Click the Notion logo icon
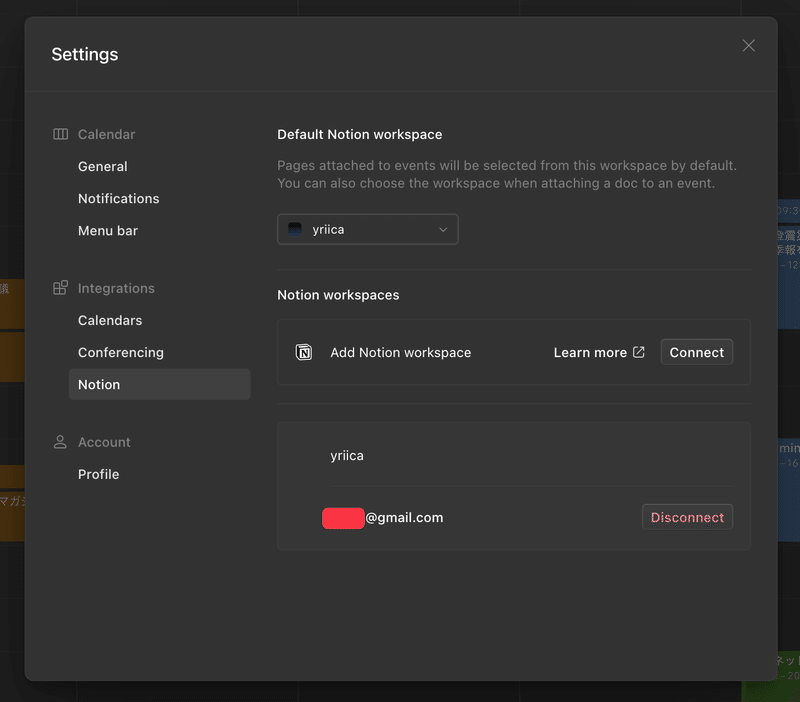 click(304, 352)
